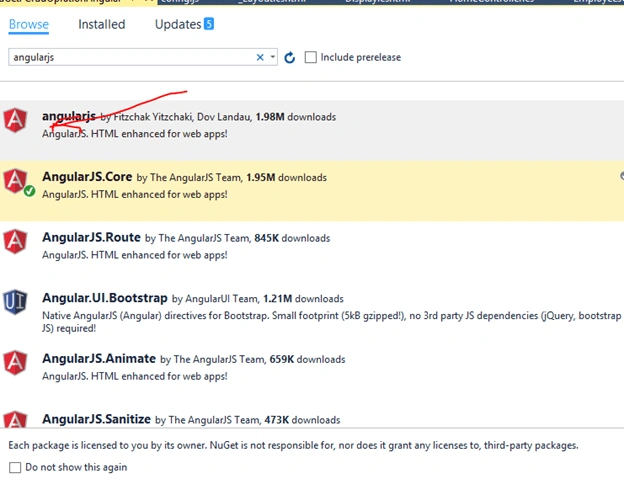The width and height of the screenshot is (624, 479).
Task: Click the 1.95M downloads text
Action: [x=287, y=177]
